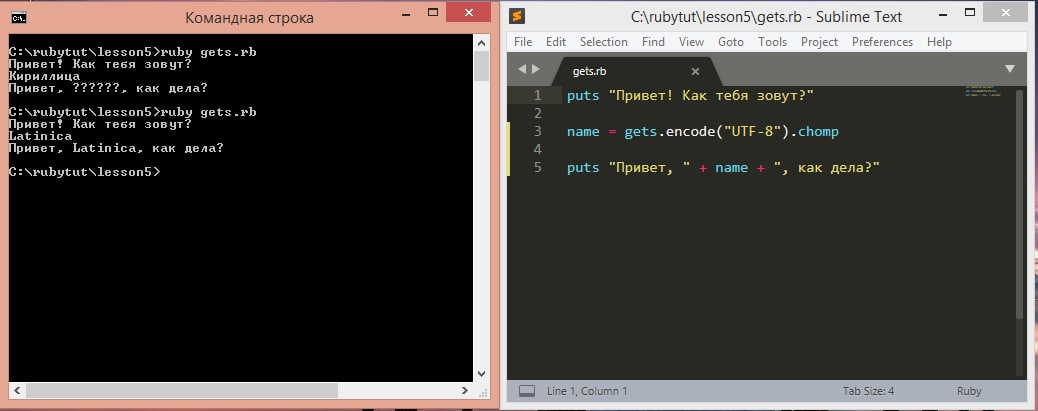The width and height of the screenshot is (1038, 411).
Task: Click code line name = gets.encode("UTF-8").chomp
Action: (x=702, y=132)
